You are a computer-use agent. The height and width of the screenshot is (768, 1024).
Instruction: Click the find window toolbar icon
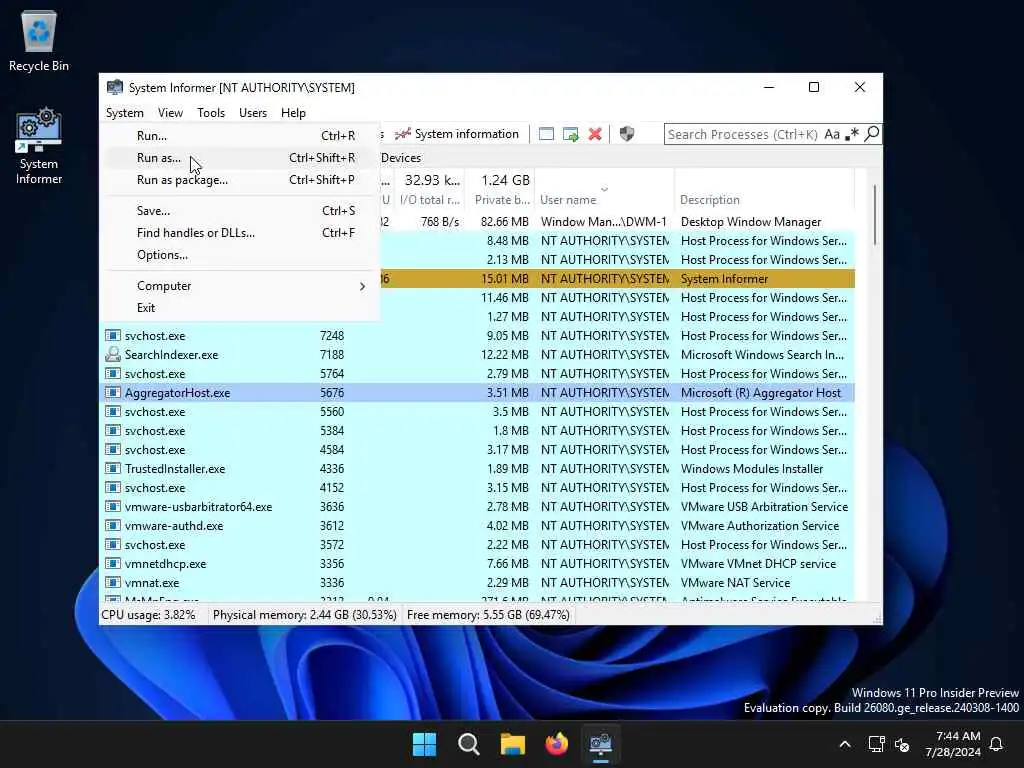point(547,134)
